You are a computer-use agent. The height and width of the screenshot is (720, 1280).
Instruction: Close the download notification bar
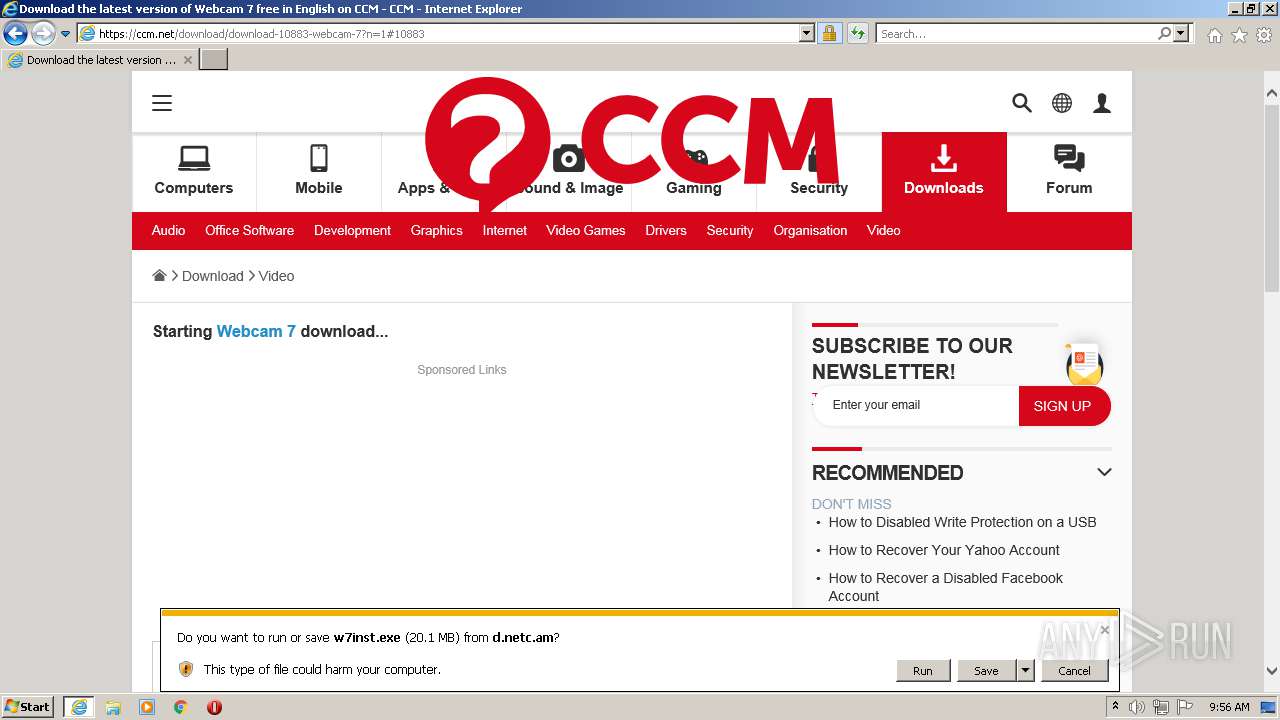tap(1104, 630)
